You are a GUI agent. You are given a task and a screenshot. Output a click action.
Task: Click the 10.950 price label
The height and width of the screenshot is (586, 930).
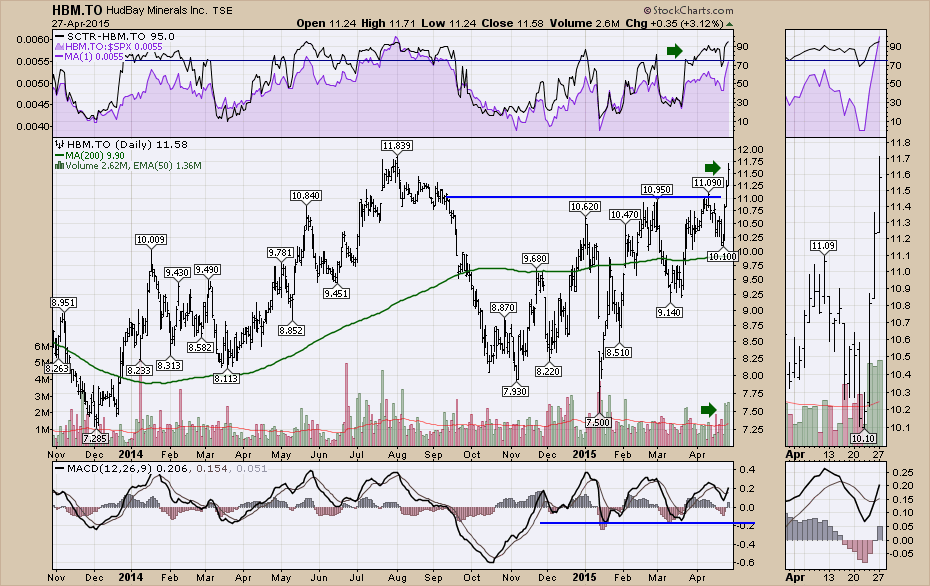click(657, 189)
